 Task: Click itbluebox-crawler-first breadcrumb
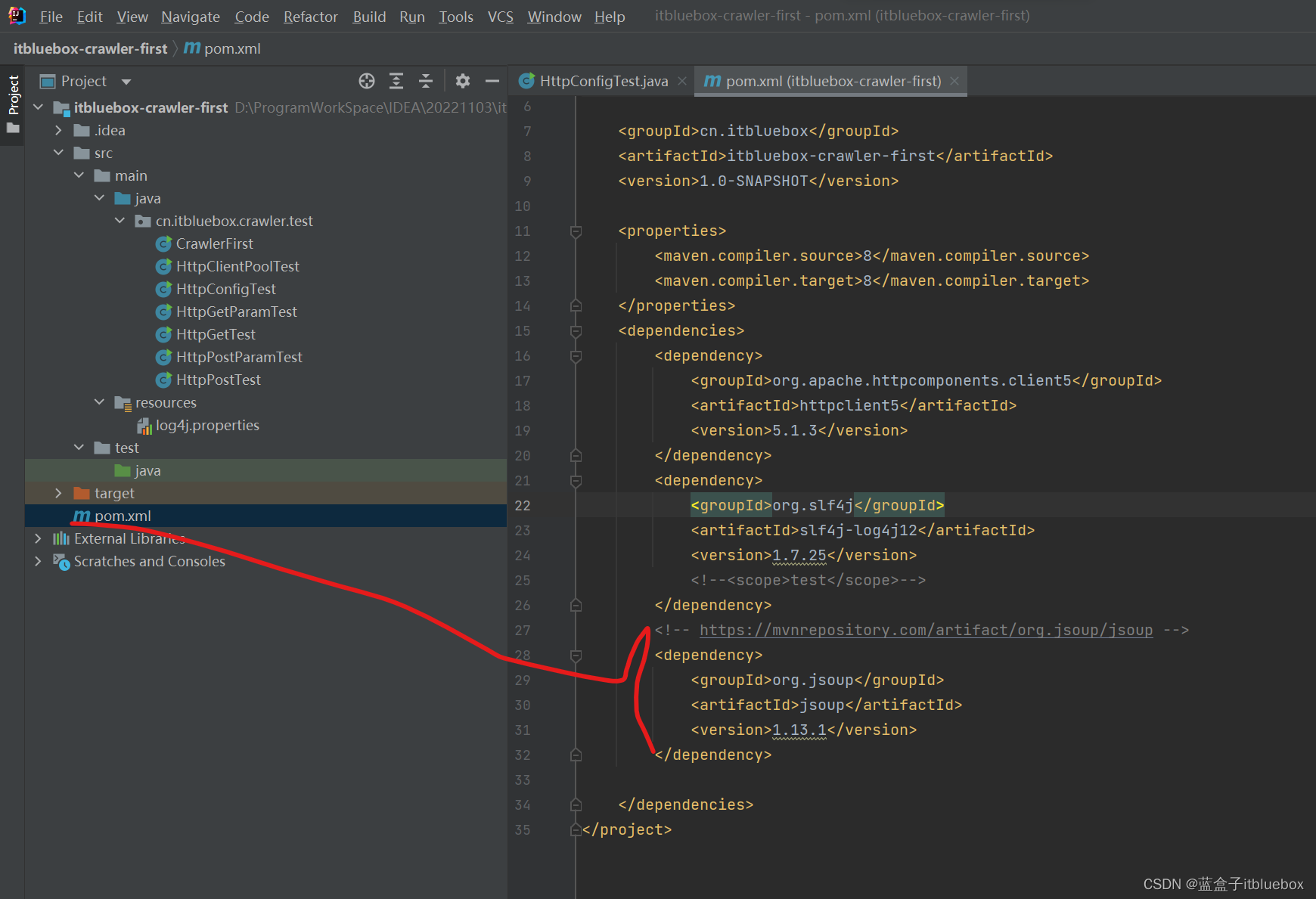(x=90, y=48)
